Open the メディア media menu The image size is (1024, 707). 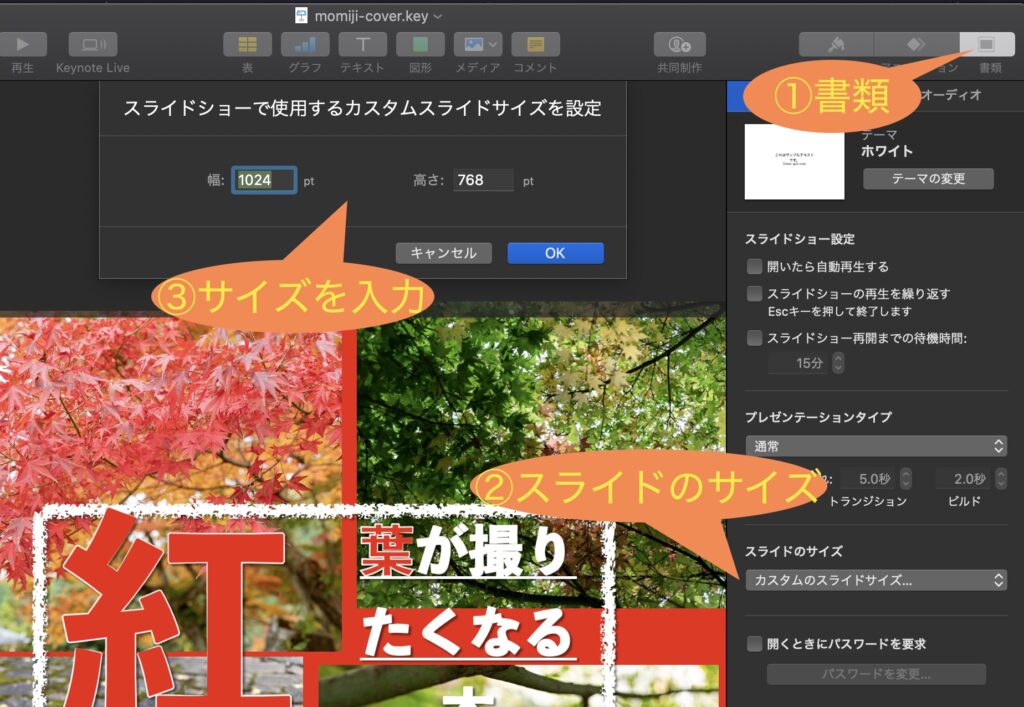[478, 44]
